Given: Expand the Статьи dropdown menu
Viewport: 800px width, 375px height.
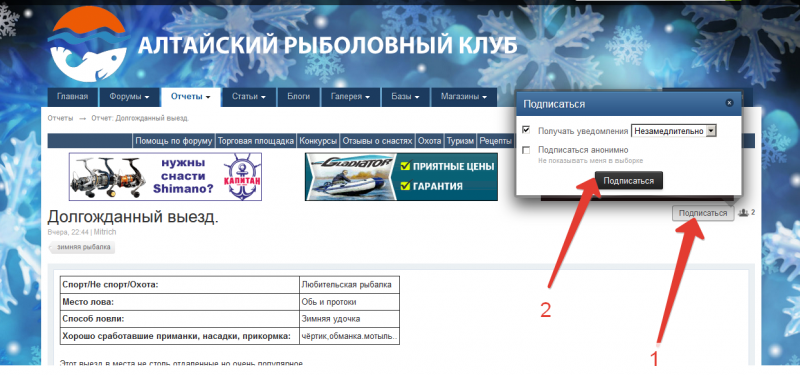Looking at the screenshot, I should click(248, 97).
